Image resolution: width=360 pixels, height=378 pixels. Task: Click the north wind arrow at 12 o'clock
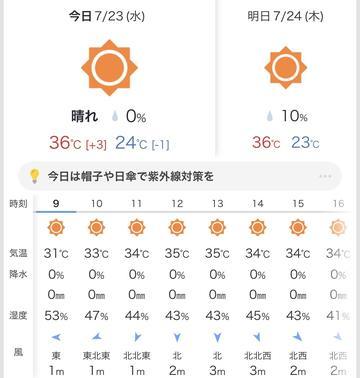(x=177, y=338)
